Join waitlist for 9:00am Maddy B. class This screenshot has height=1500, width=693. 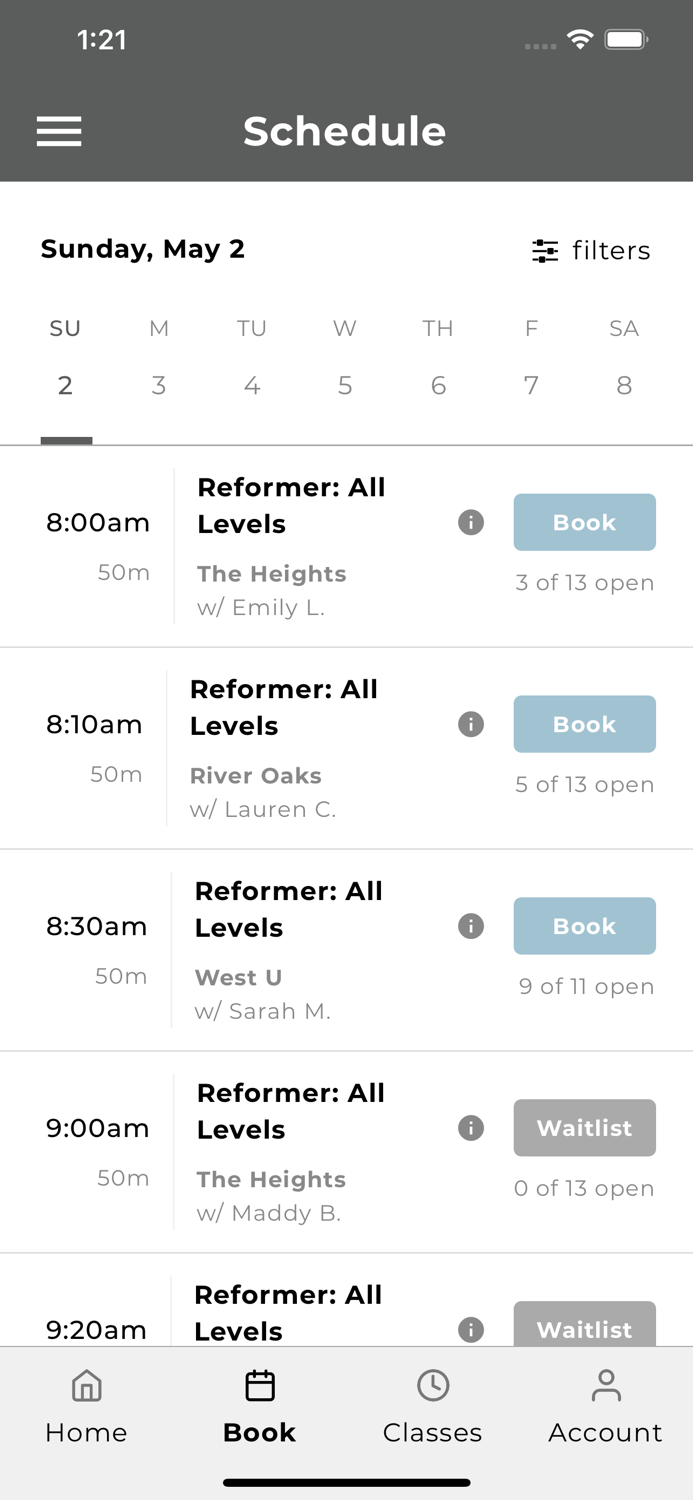tap(584, 1128)
